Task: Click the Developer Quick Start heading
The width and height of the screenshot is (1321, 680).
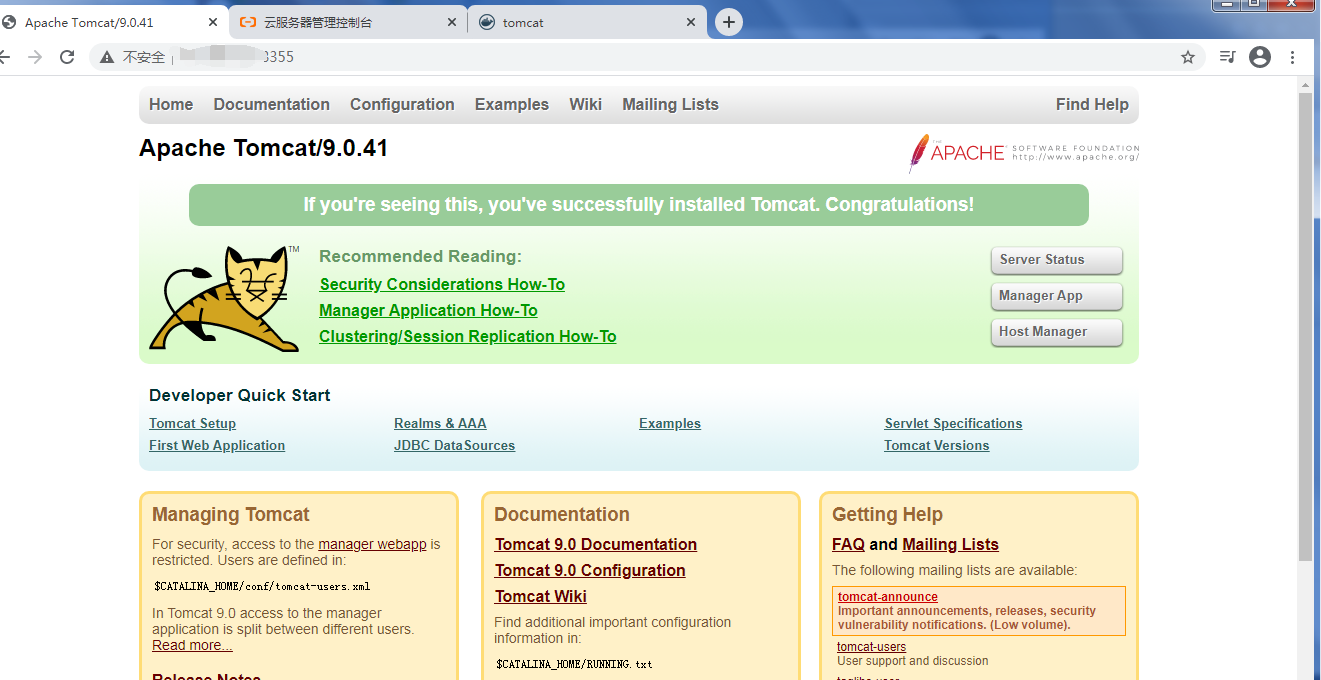Action: (240, 396)
